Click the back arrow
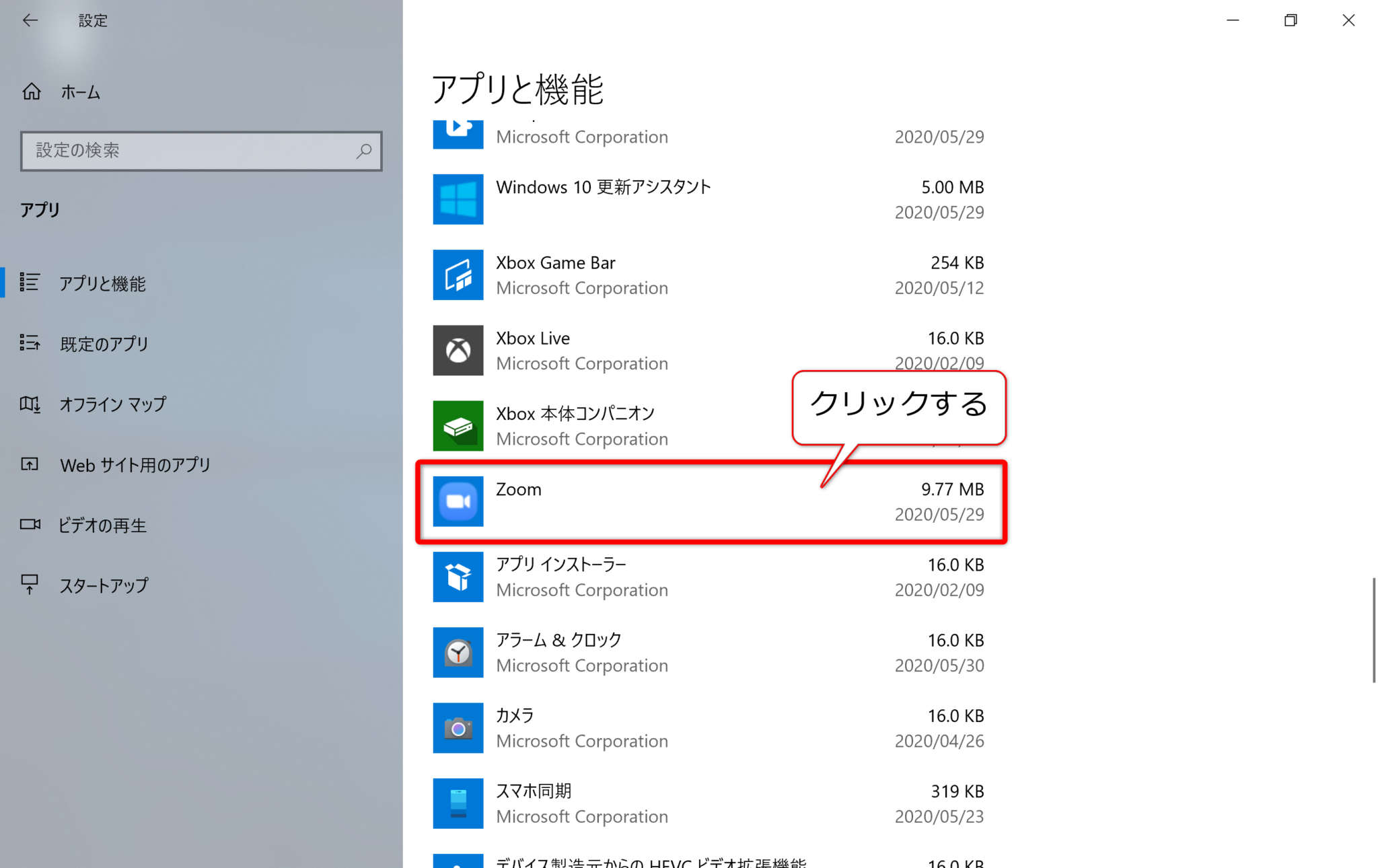Image resolution: width=1378 pixels, height=868 pixels. [x=30, y=20]
